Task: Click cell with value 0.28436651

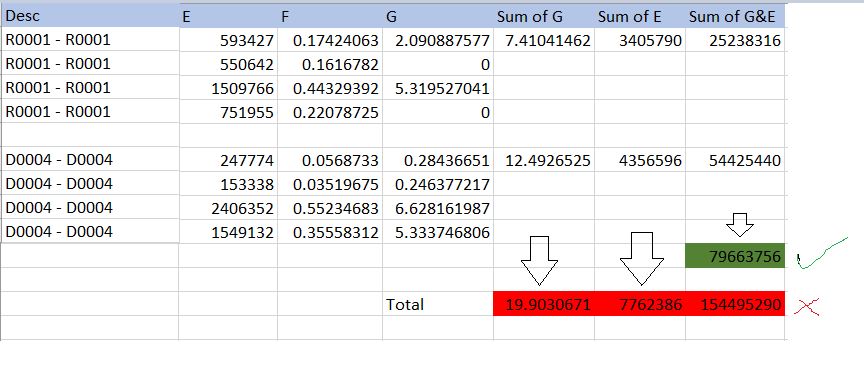Action: pos(438,160)
